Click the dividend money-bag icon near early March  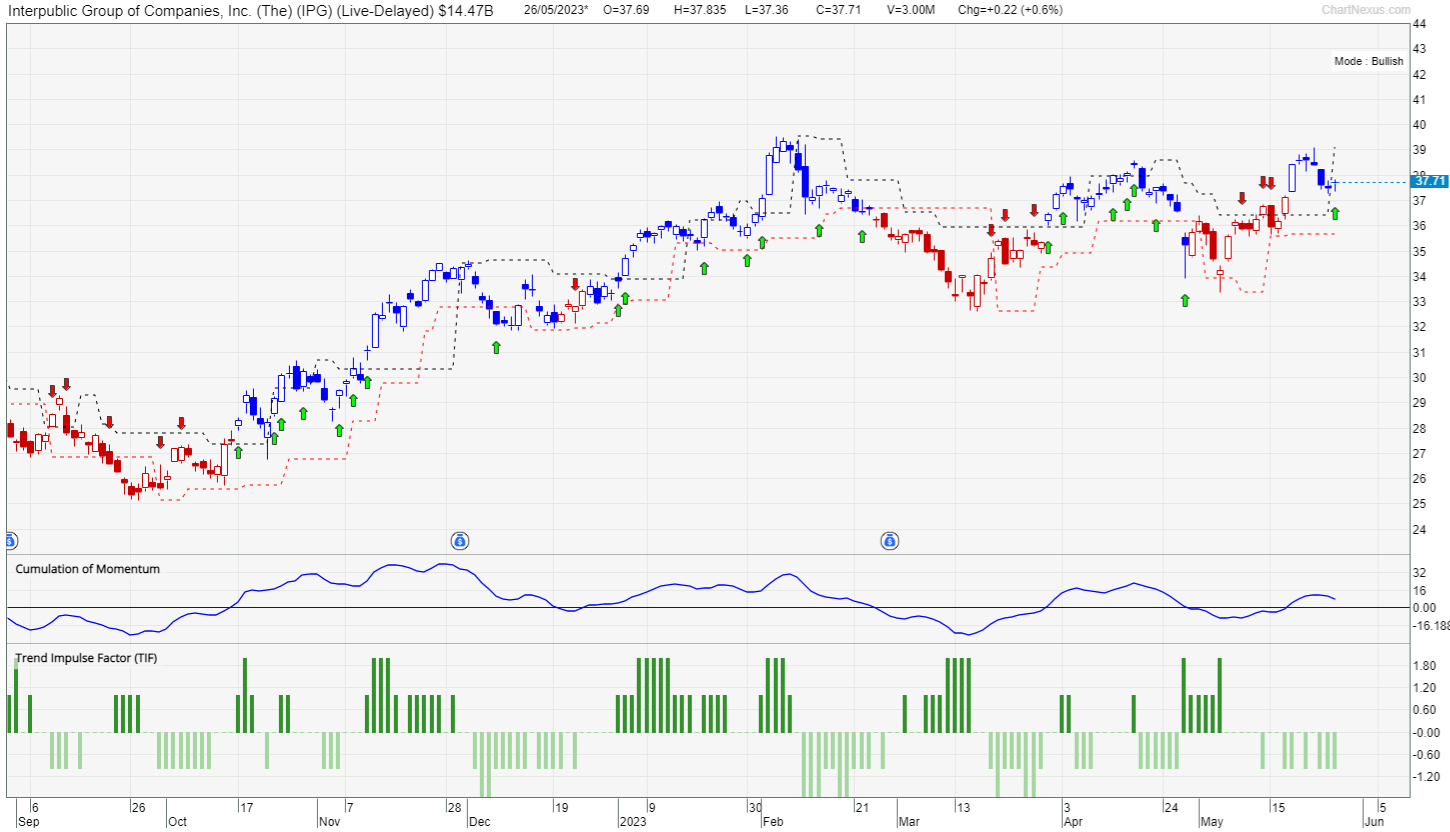coord(889,541)
